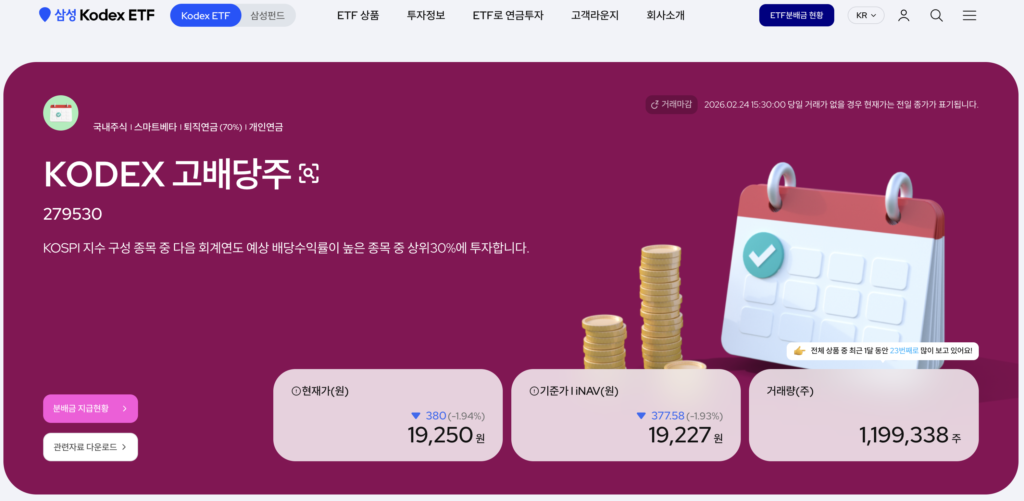Click the info icon next to 기준가 iNAV

coord(534,391)
